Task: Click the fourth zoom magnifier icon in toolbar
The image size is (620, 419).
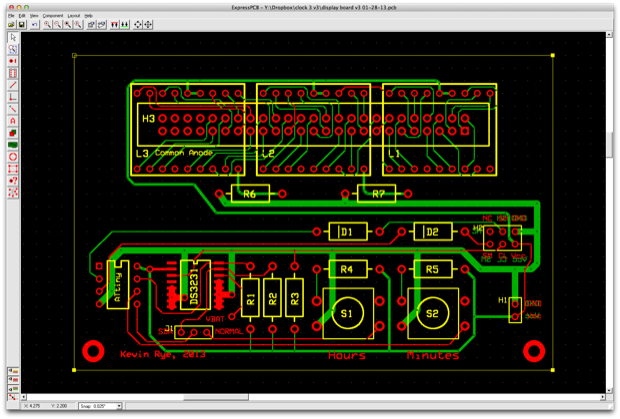Action: tap(78, 25)
